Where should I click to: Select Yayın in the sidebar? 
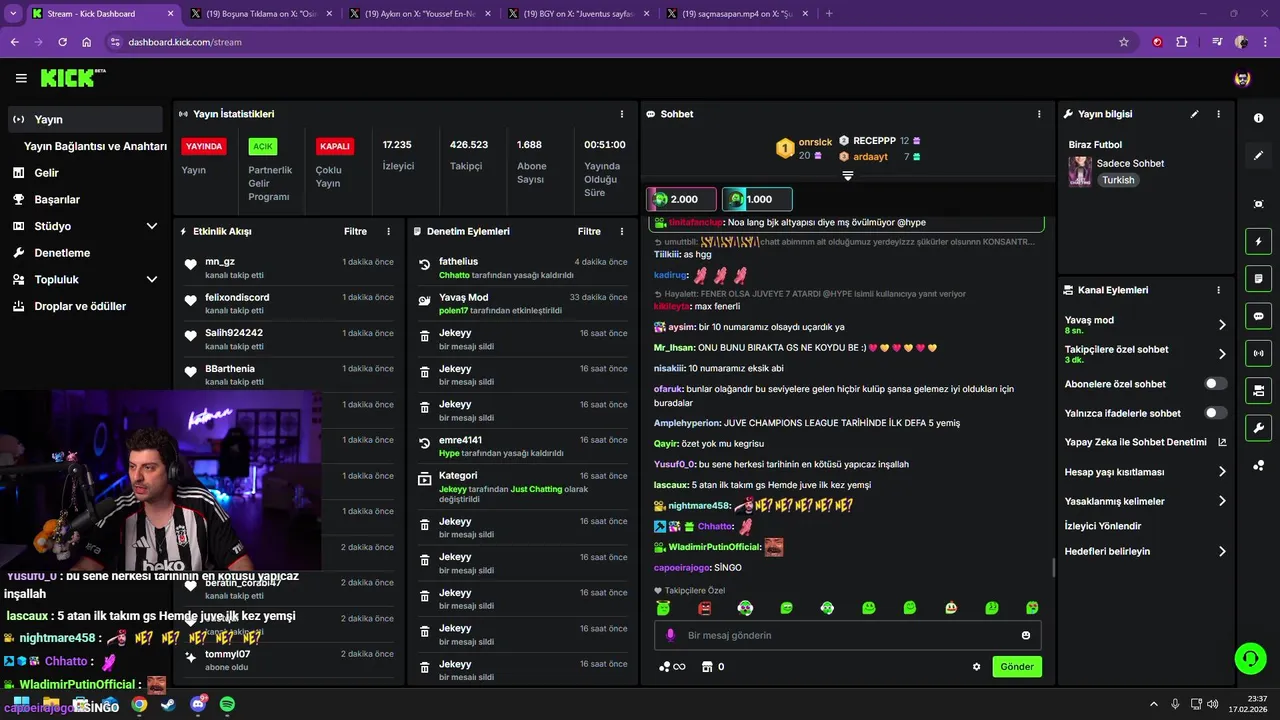click(x=85, y=119)
